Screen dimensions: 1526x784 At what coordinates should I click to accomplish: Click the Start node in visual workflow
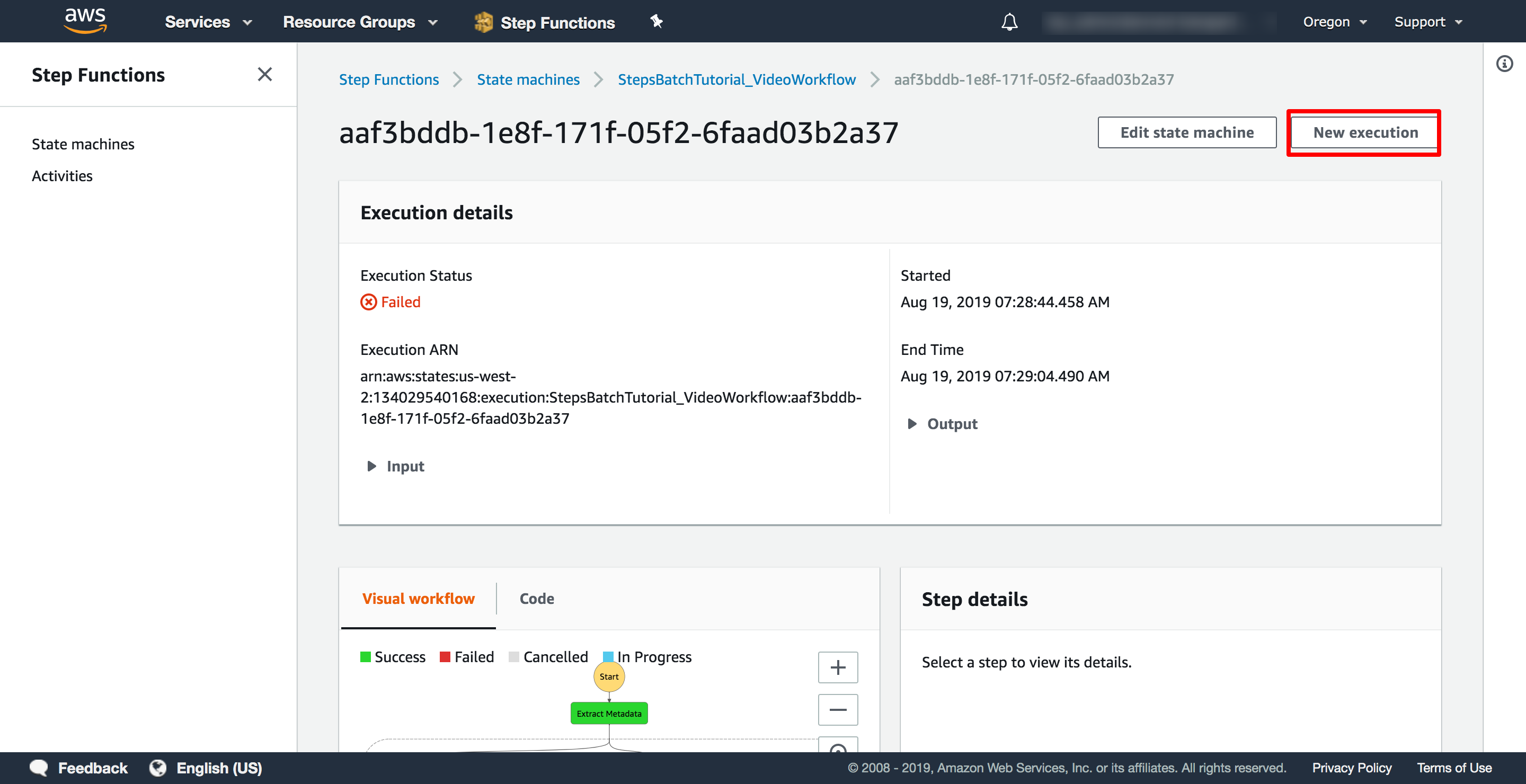coord(609,677)
